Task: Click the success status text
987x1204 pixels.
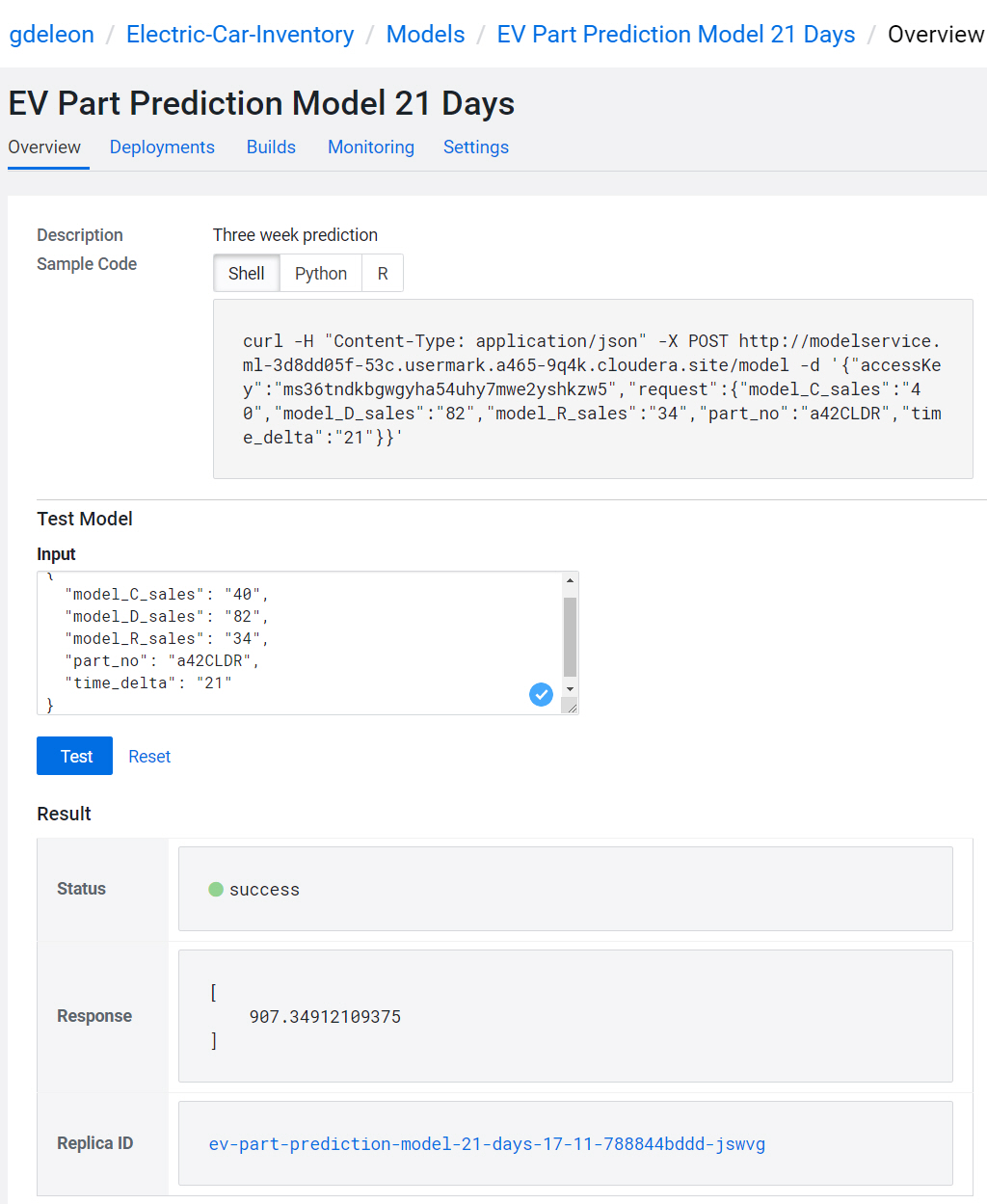Action: 264,890
